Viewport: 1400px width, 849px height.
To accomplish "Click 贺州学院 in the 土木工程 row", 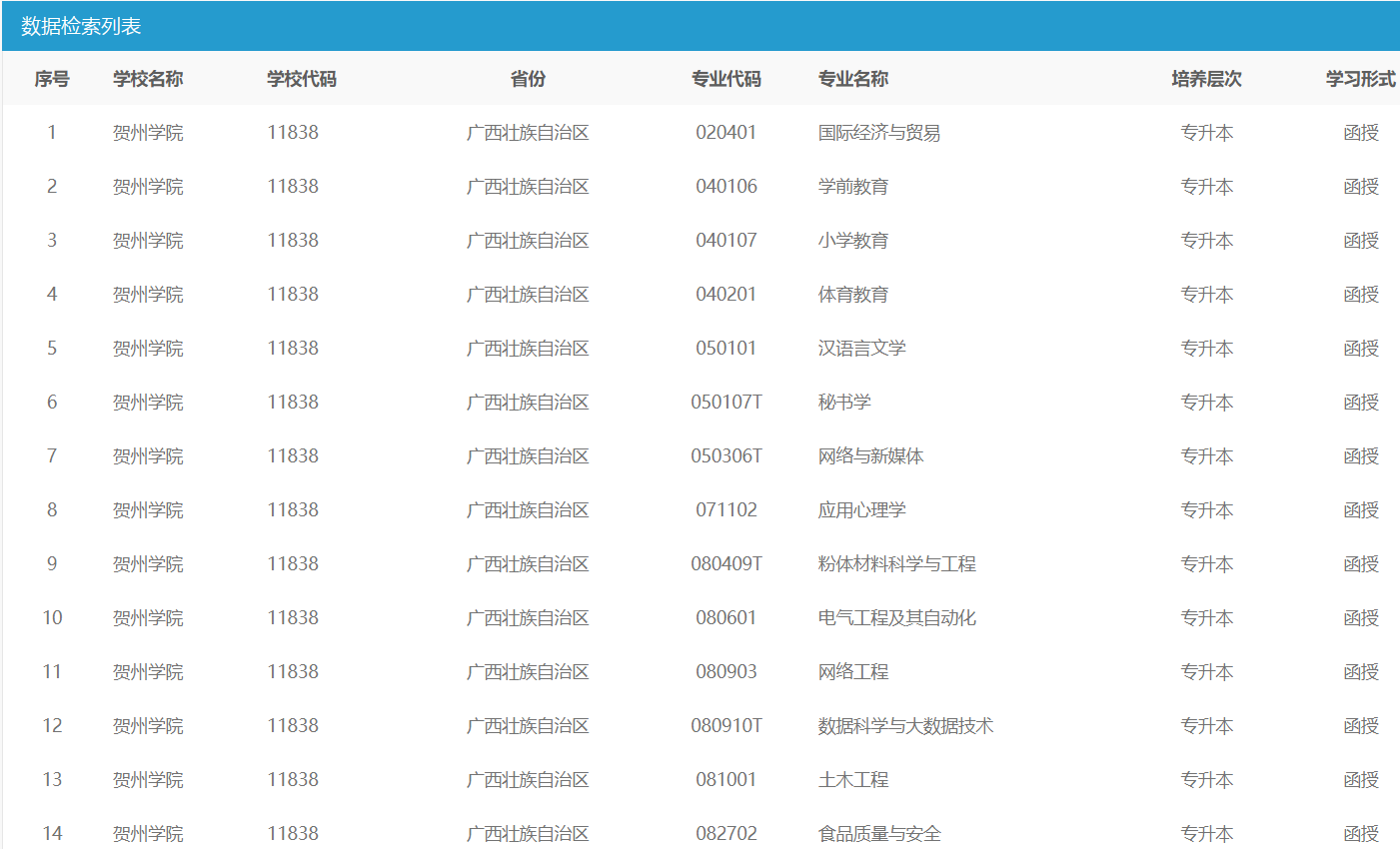I will 148,780.
